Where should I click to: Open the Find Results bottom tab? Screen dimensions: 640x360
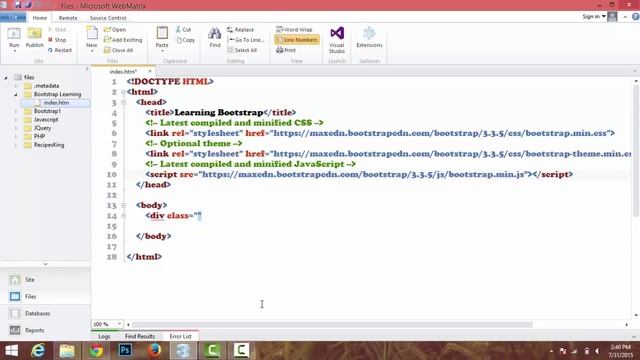(140, 336)
